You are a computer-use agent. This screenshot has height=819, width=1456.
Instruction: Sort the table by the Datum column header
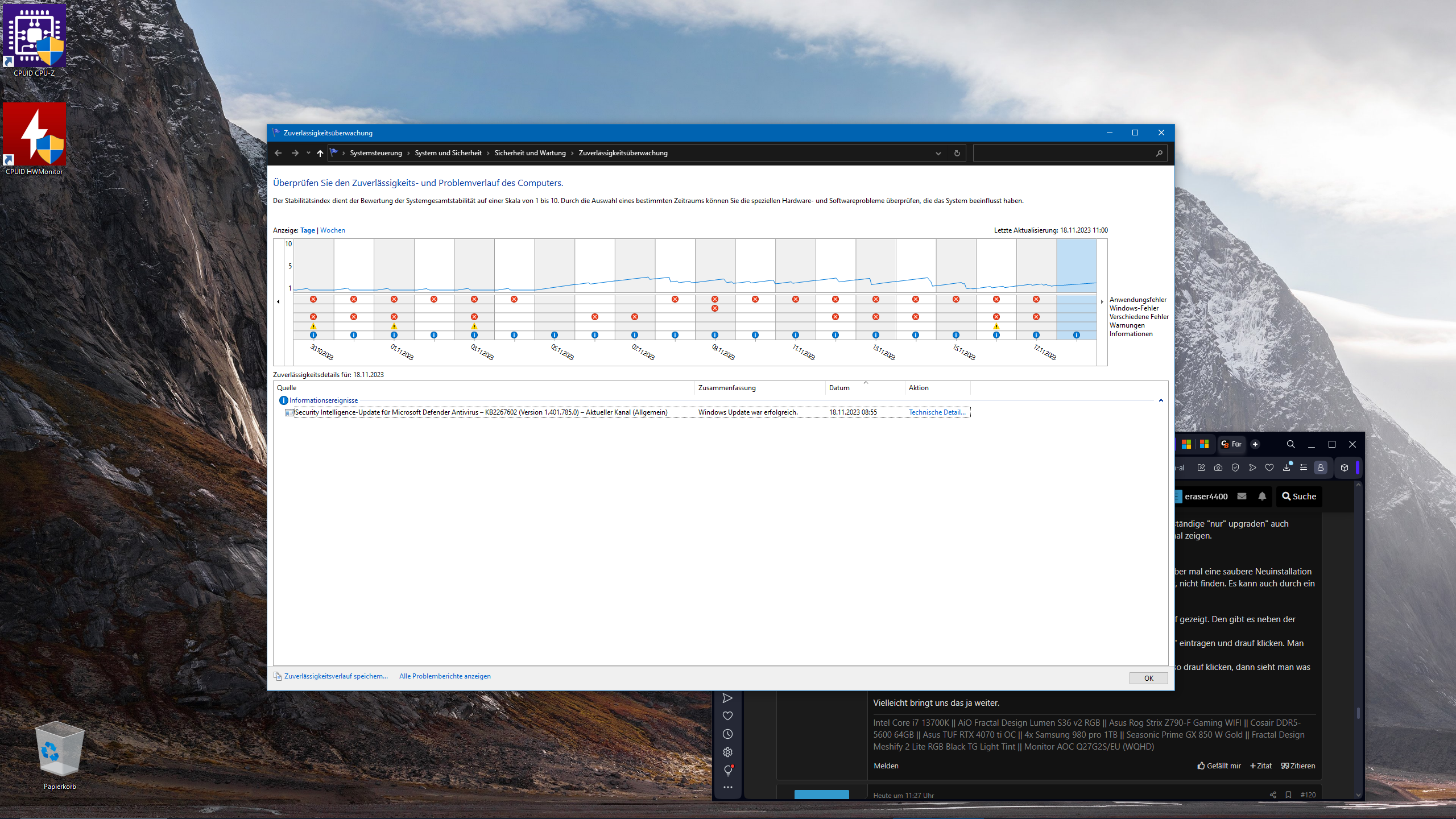point(864,388)
